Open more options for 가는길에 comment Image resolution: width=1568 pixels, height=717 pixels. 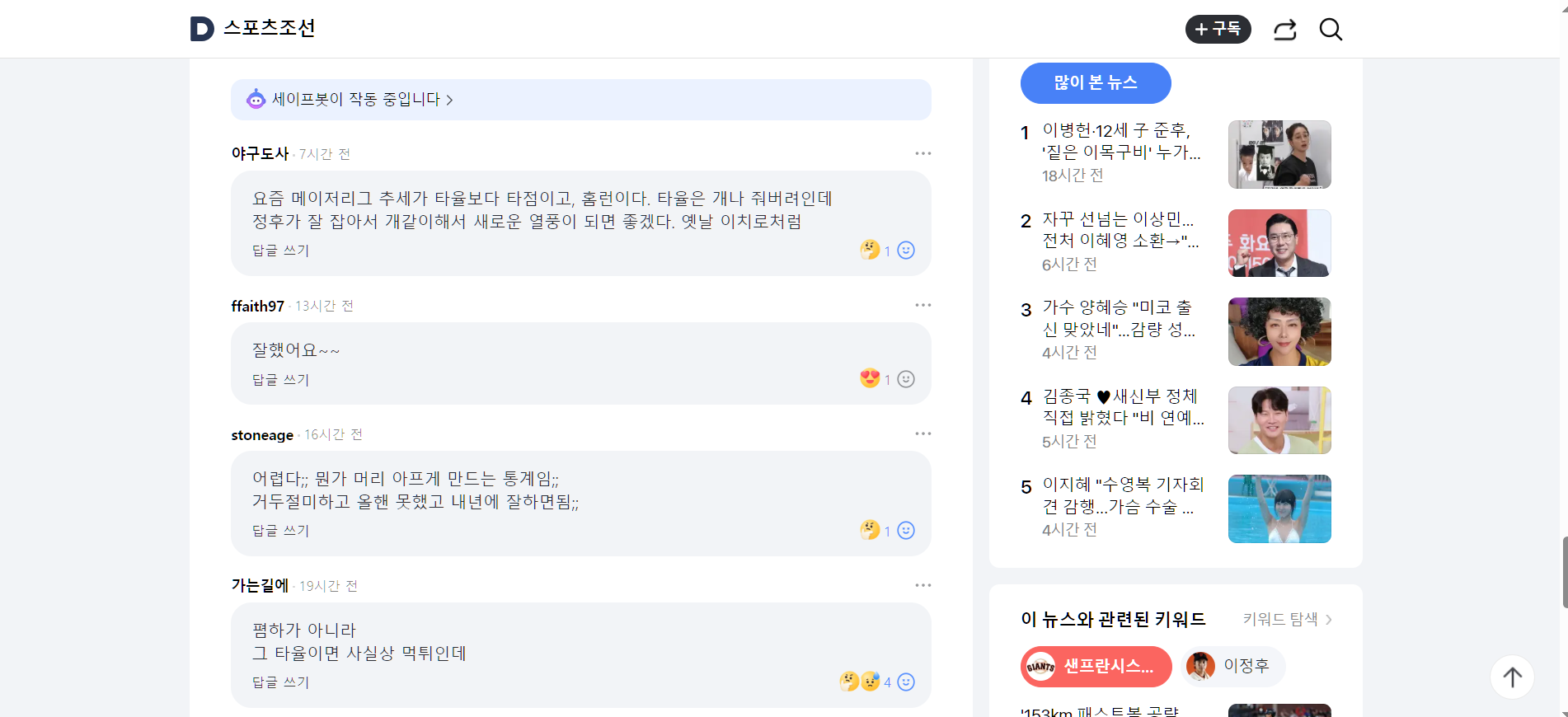922,585
